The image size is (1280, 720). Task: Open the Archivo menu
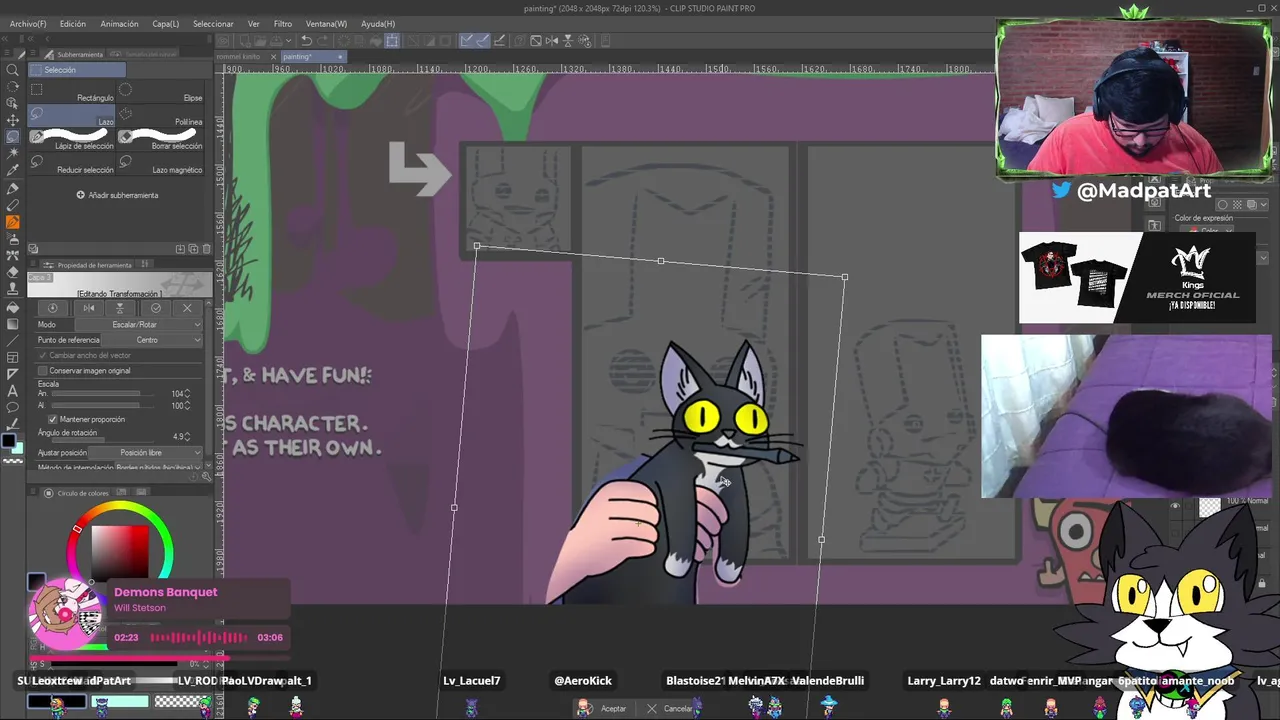pos(28,23)
